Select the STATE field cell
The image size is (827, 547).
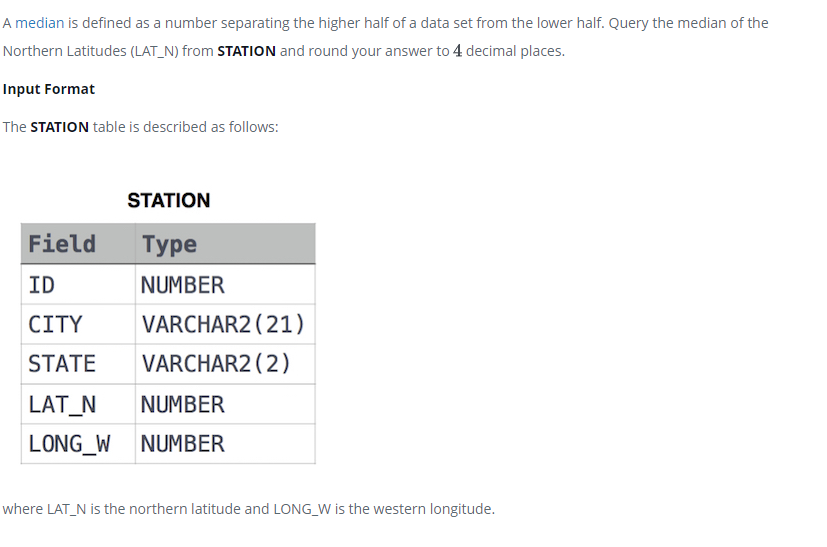click(x=78, y=364)
